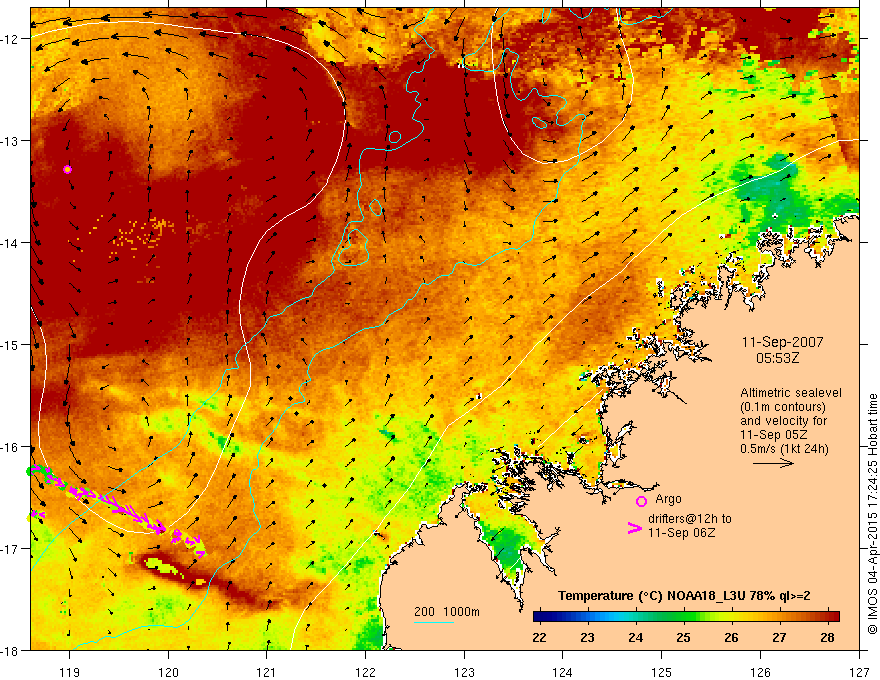Click longitude axis label '120'

[168, 672]
